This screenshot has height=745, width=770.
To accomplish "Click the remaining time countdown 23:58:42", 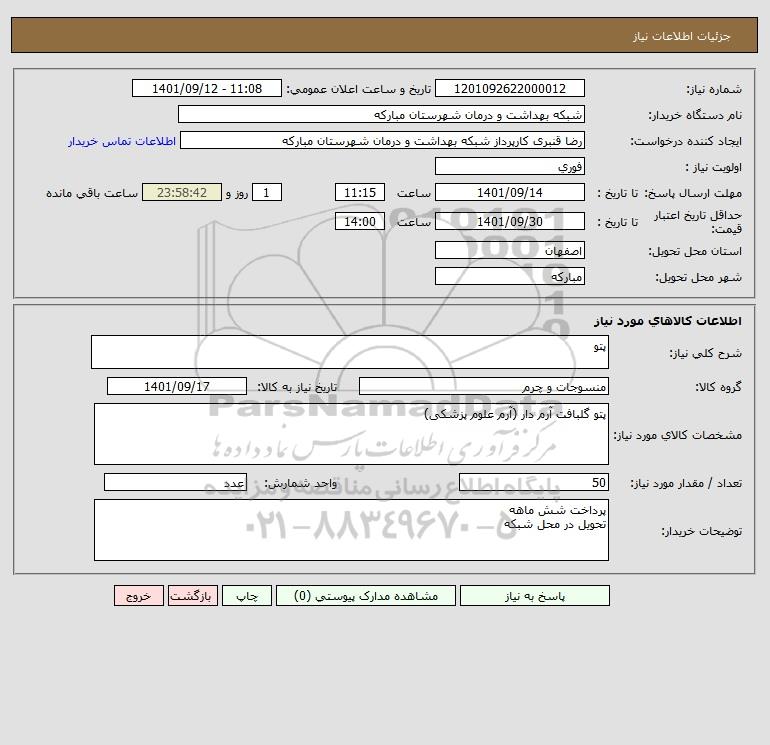I will (182, 193).
